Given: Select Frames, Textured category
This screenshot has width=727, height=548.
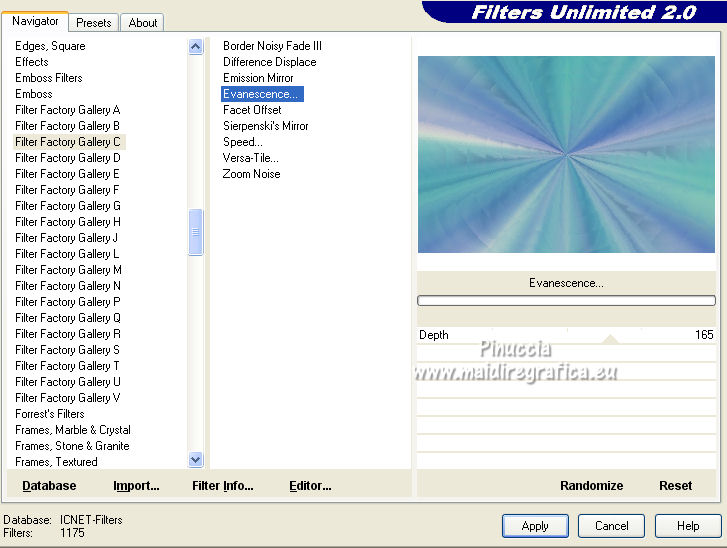Looking at the screenshot, I should (x=56, y=462).
